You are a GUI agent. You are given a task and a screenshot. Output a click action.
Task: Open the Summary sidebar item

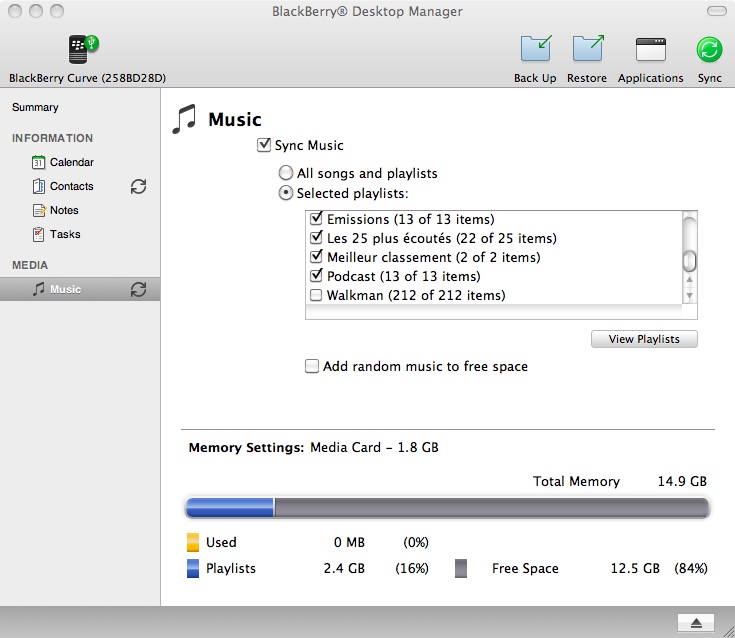35,107
